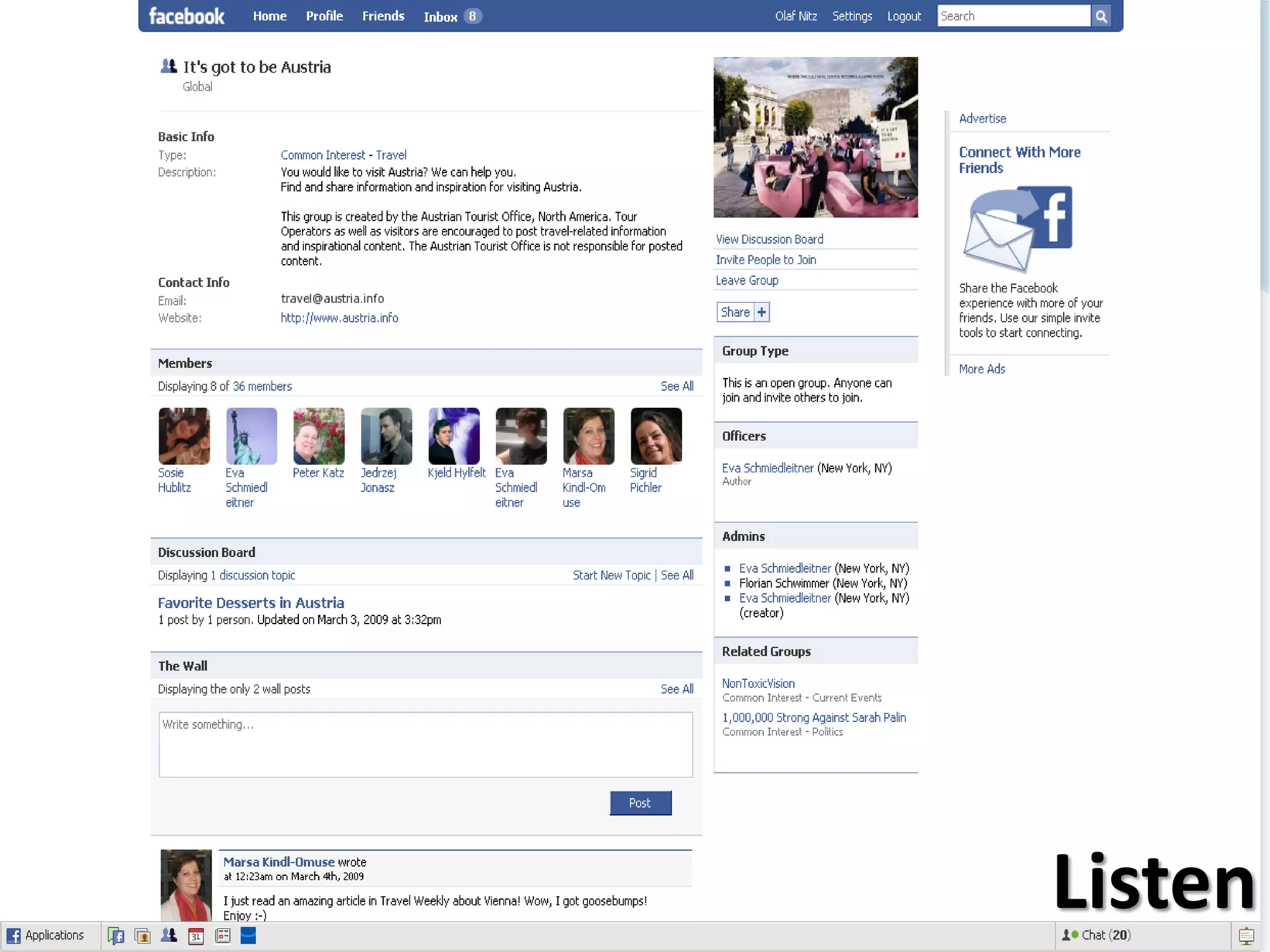This screenshot has width=1270, height=952.
Task: Click Leave Group link
Action: click(747, 280)
